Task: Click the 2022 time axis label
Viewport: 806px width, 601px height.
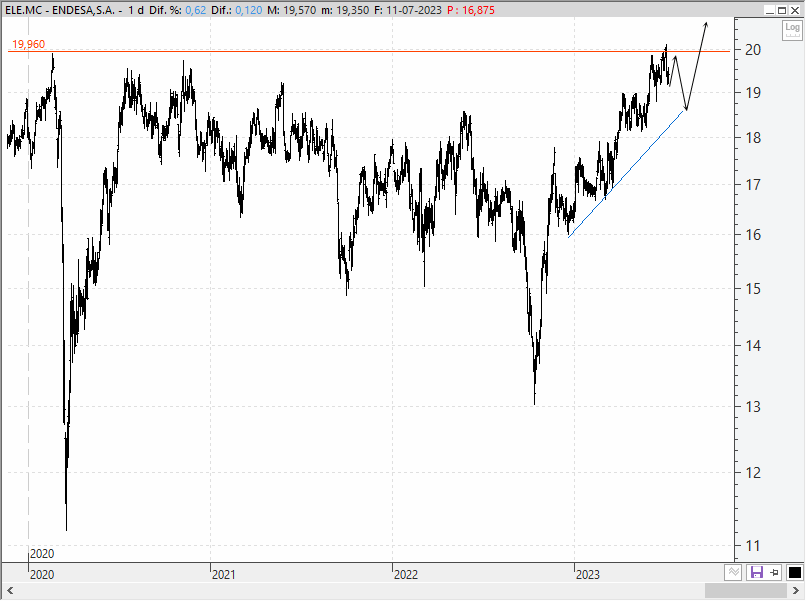Action: click(x=406, y=574)
